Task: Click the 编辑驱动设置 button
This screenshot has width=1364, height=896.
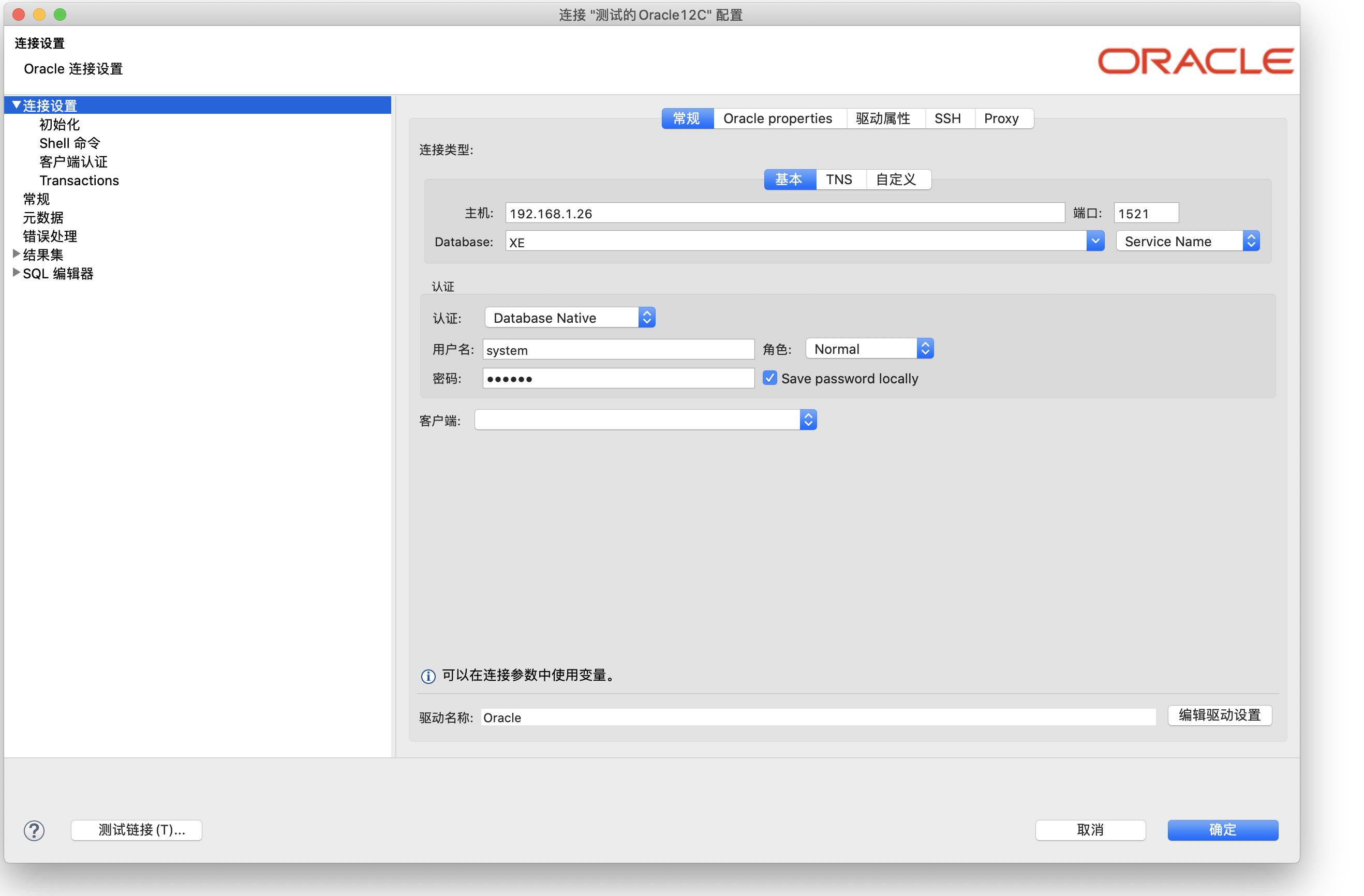Action: [1219, 715]
